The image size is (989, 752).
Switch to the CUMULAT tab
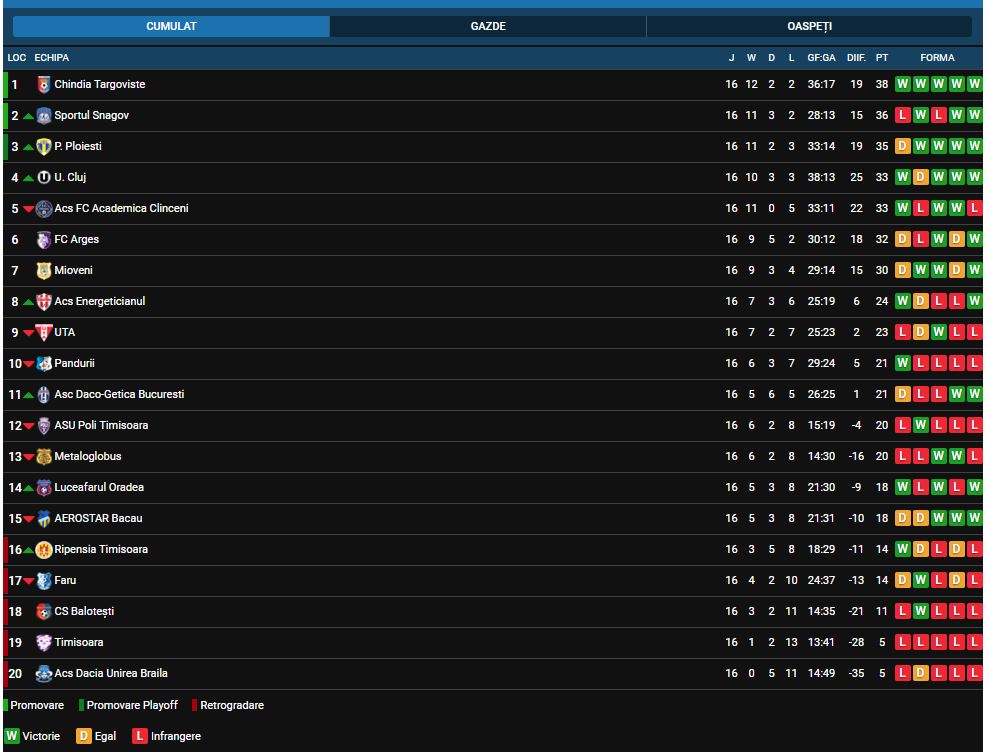click(x=171, y=26)
